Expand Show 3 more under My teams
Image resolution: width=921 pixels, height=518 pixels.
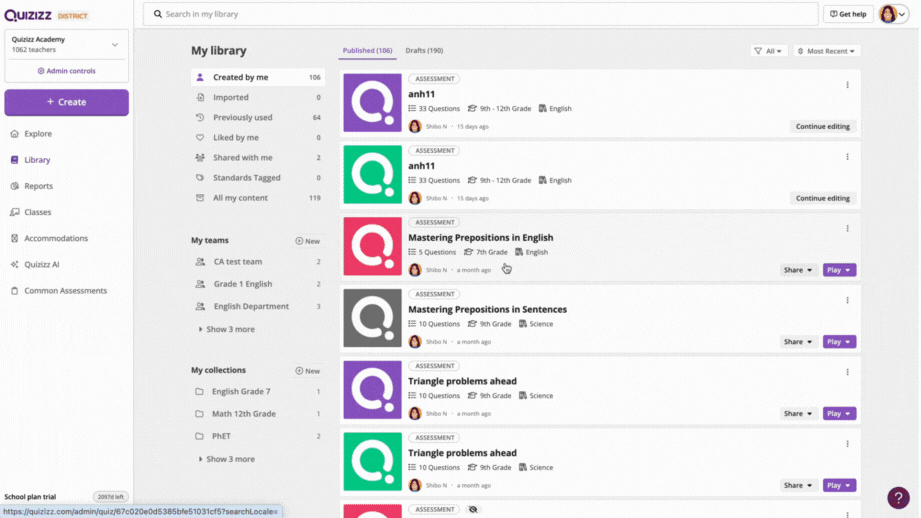227,329
